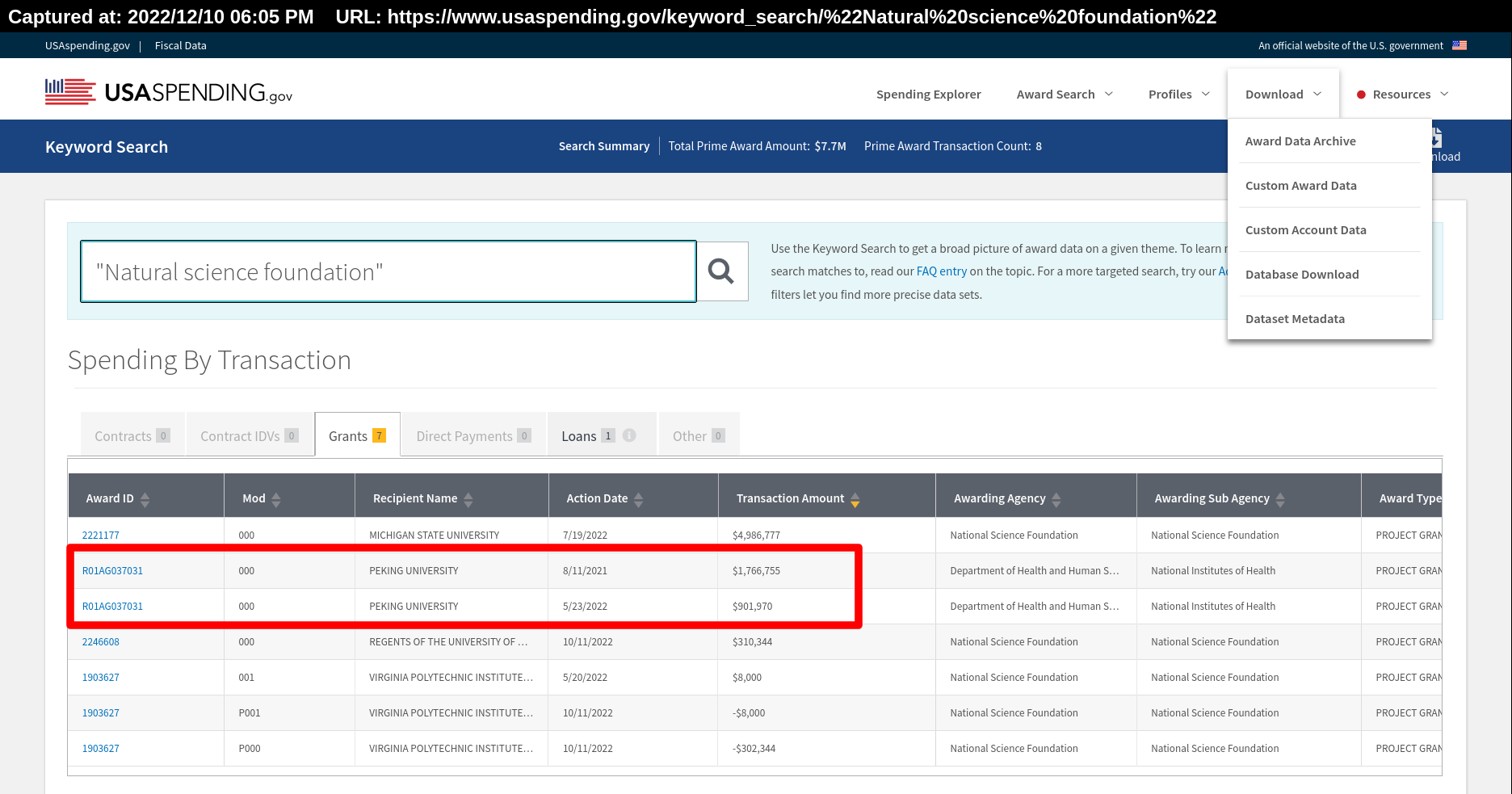
Task: Click the U.S. flag icon in top bar
Action: pos(1459,45)
